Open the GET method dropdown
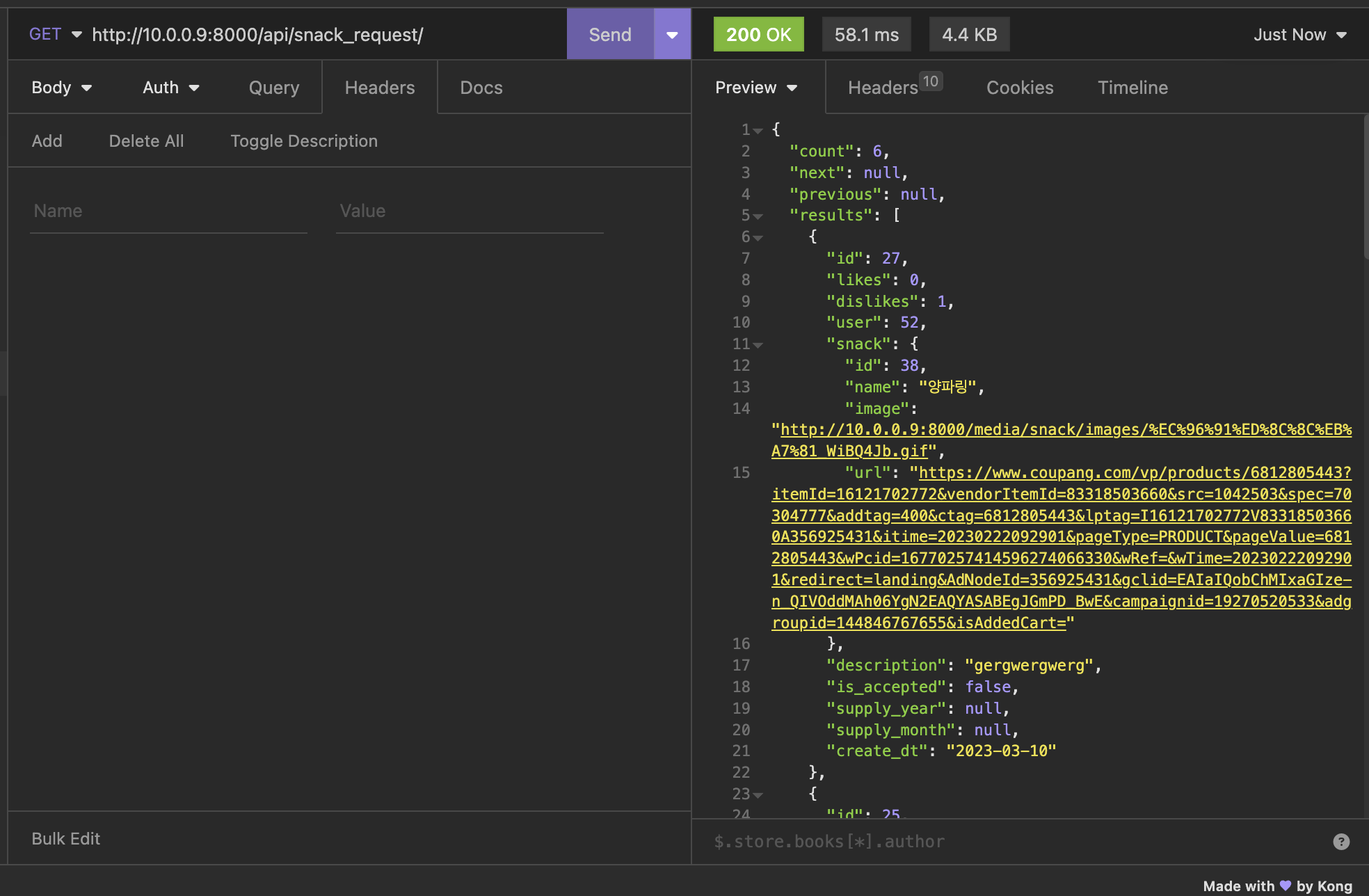 pos(55,35)
